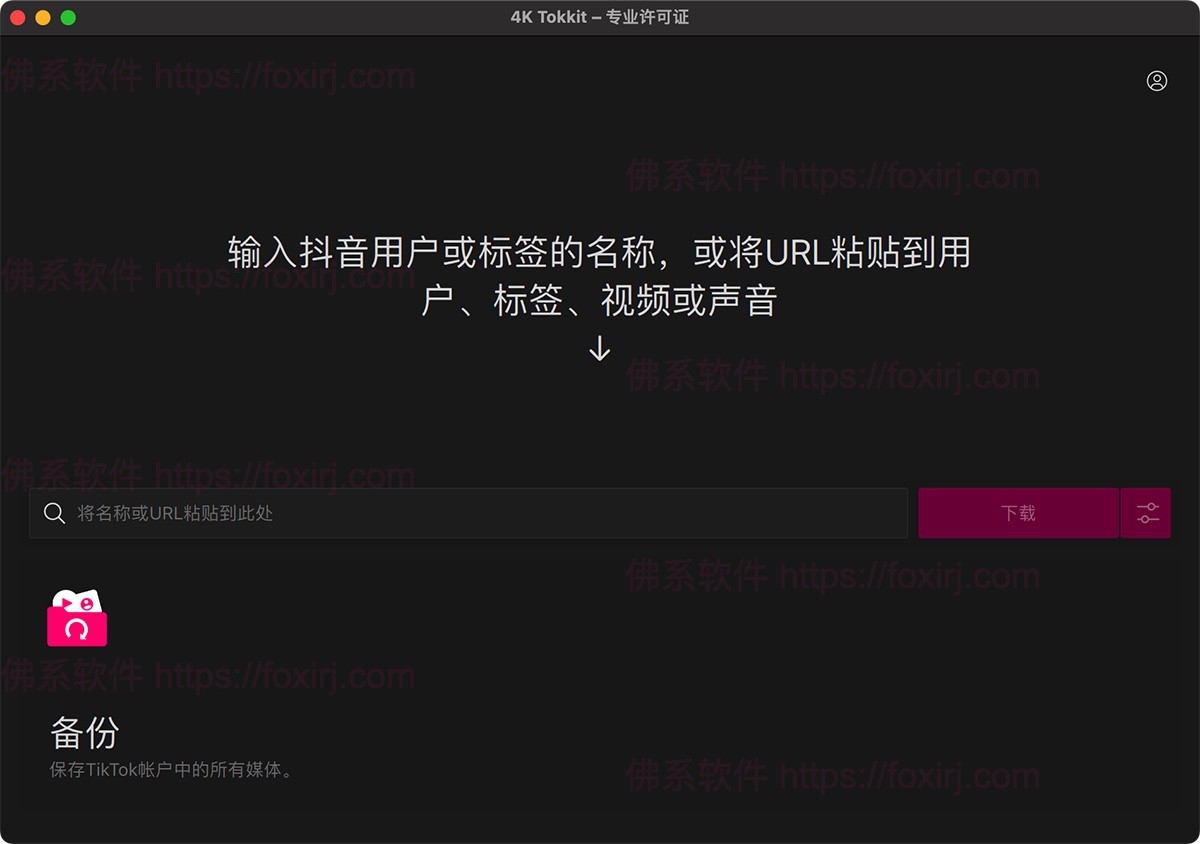This screenshot has height=844, width=1200.
Task: Maximize the window with the green button
Action: click(x=68, y=16)
